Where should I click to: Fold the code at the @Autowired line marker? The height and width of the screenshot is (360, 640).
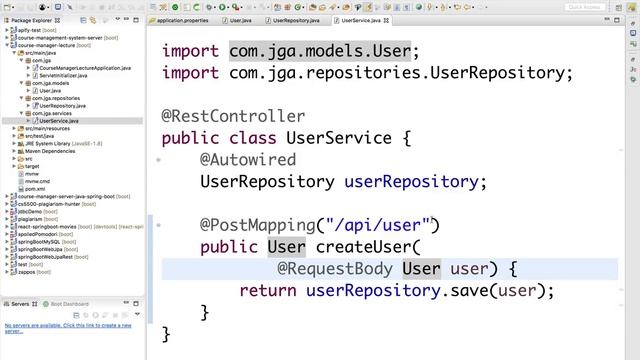click(158, 160)
